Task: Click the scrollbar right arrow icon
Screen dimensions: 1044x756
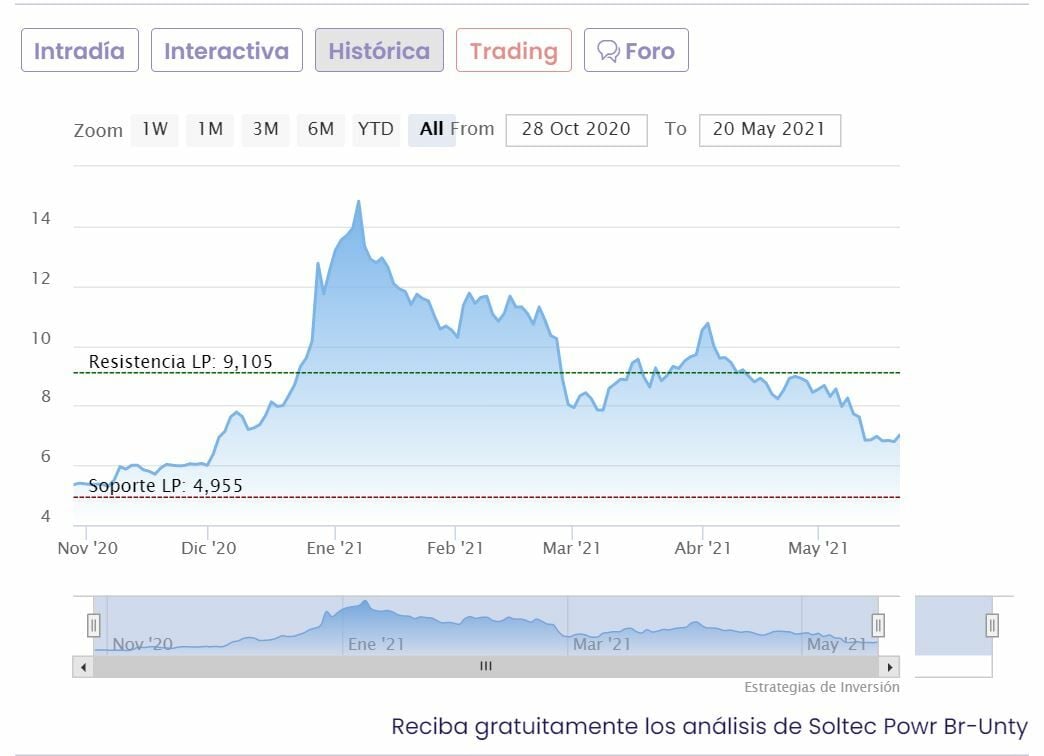Action: [x=890, y=666]
